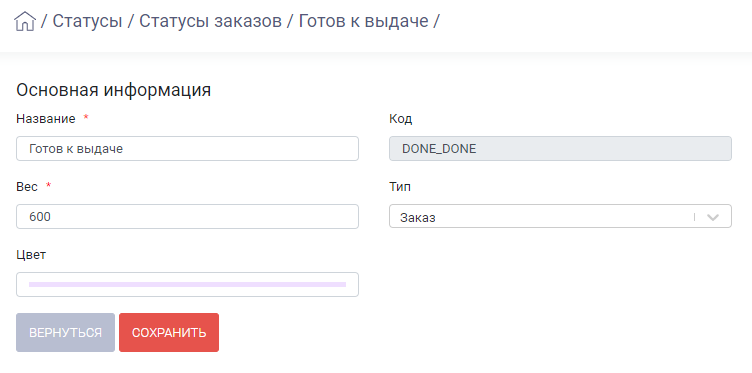752x373 pixels.
Task: Click the ВЕРНУТЬСЯ button
Action: pos(65,333)
